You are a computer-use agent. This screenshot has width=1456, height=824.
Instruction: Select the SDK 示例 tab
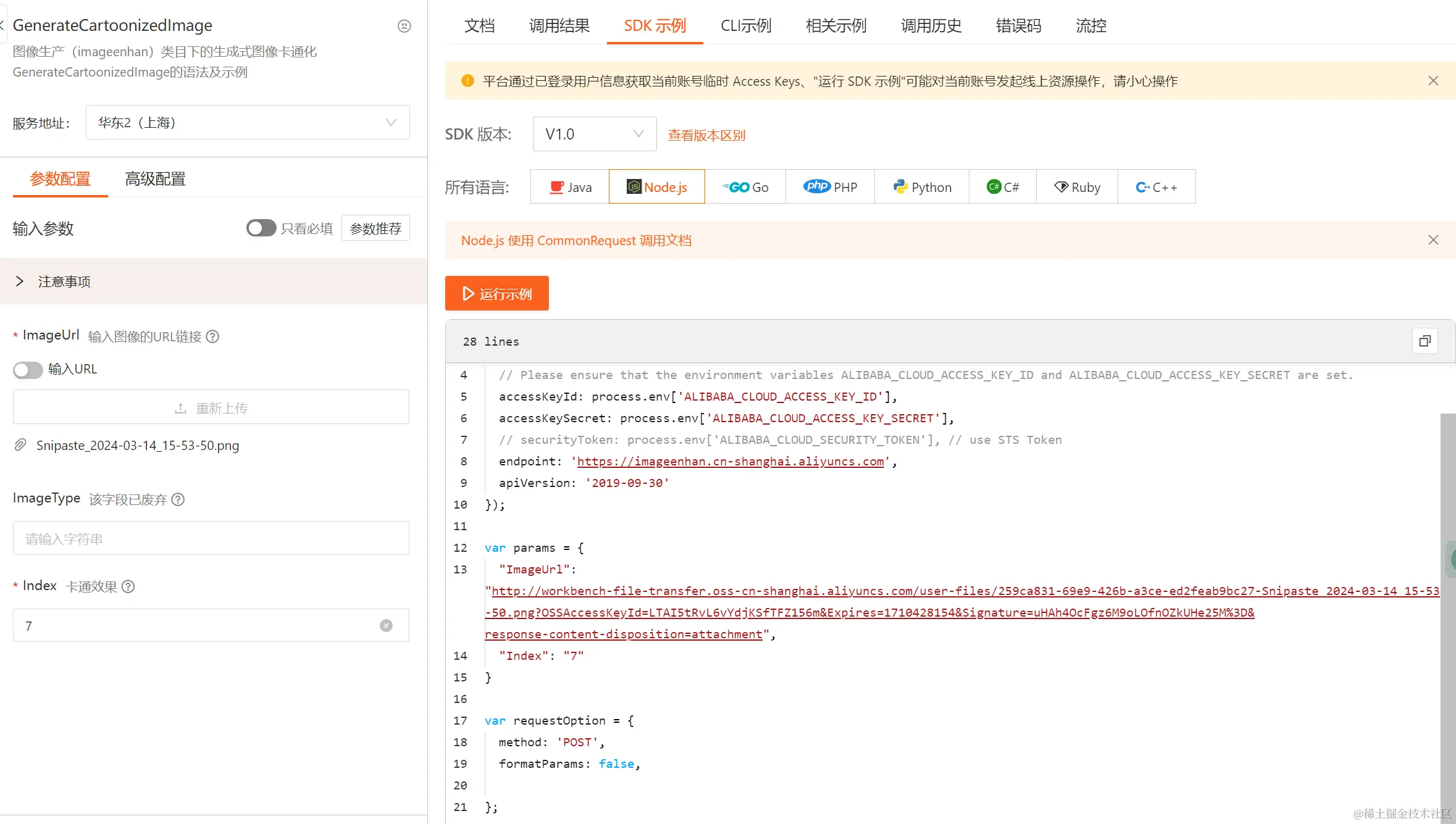point(655,25)
